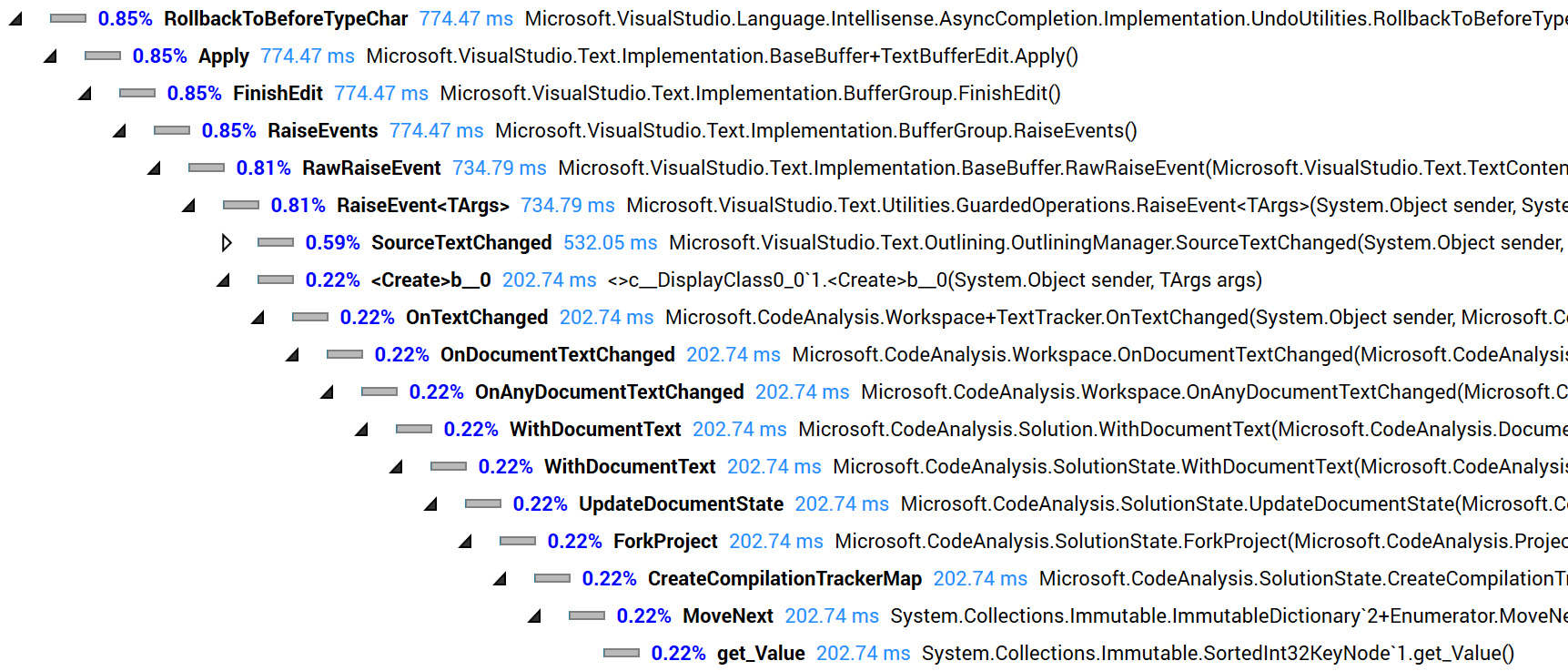The width and height of the screenshot is (1568, 671).
Task: Click the time bar icon beside CreateCompilationTrackerMap
Action: tap(552, 578)
